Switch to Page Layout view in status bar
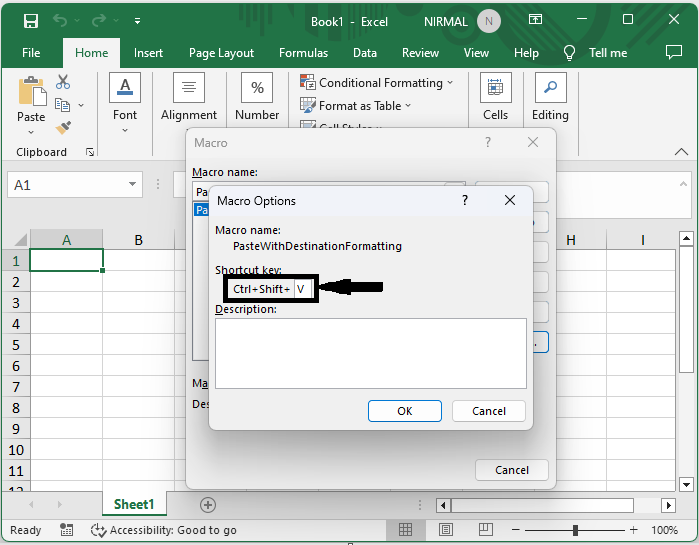 (x=444, y=530)
